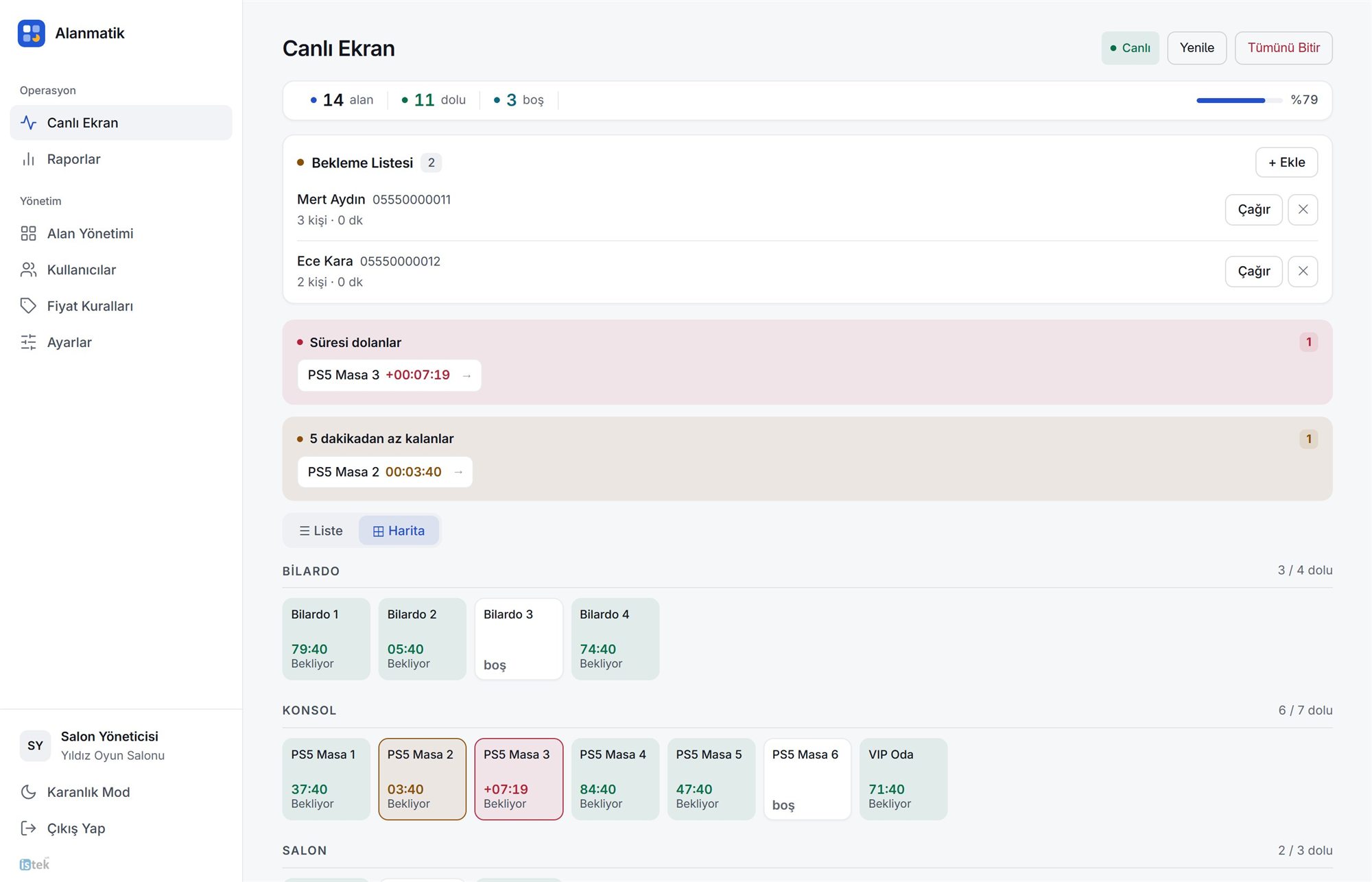Click the 11 dolu counter

click(x=434, y=100)
